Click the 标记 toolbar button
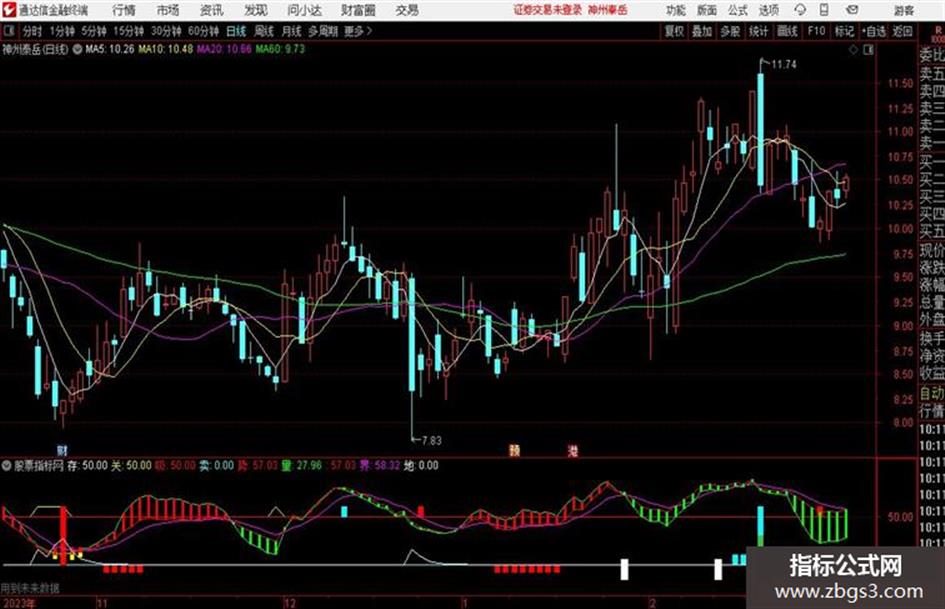This screenshot has width=945, height=609. pyautogui.click(x=844, y=31)
